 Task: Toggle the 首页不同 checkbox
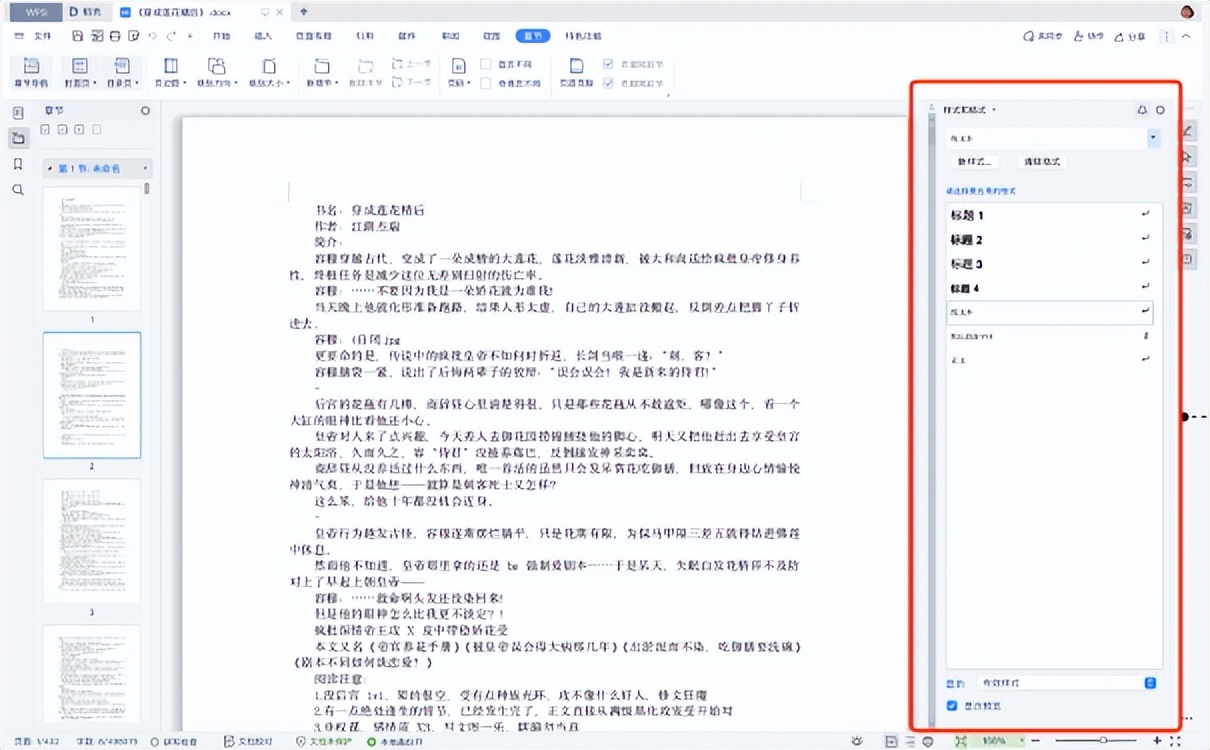coord(487,64)
